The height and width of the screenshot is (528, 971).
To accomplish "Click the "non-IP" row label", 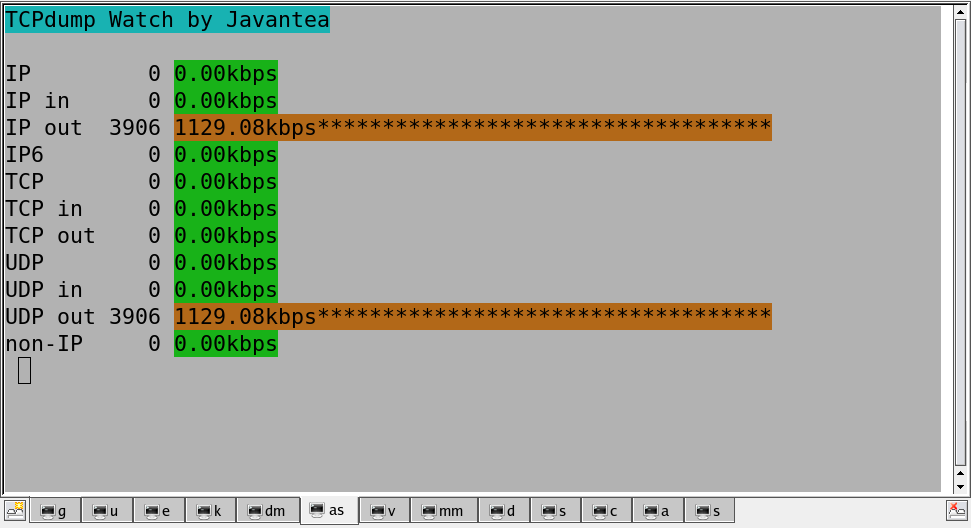I will click(44, 344).
